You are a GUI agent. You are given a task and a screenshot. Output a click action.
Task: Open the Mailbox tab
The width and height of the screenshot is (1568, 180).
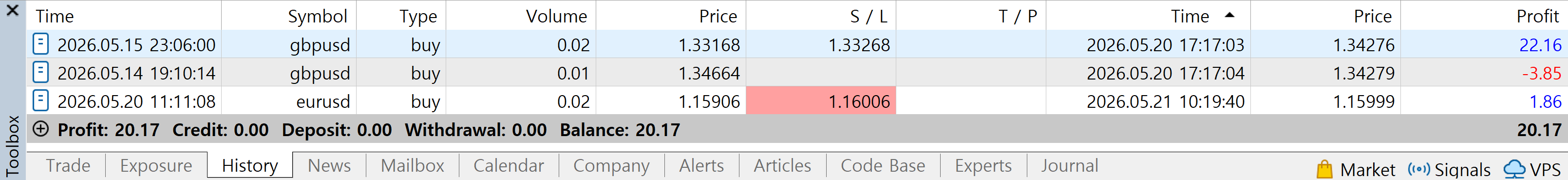tap(412, 165)
